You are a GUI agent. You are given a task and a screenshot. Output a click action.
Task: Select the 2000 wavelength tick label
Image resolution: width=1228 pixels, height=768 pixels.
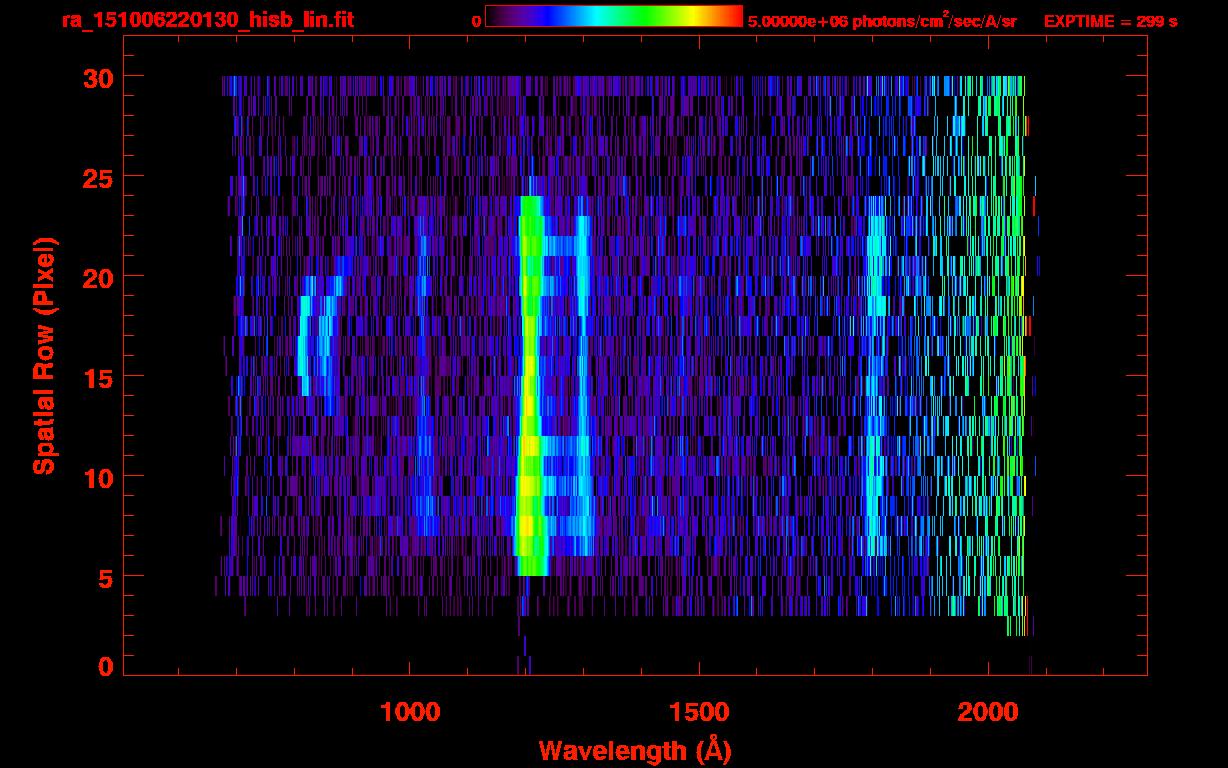(987, 712)
